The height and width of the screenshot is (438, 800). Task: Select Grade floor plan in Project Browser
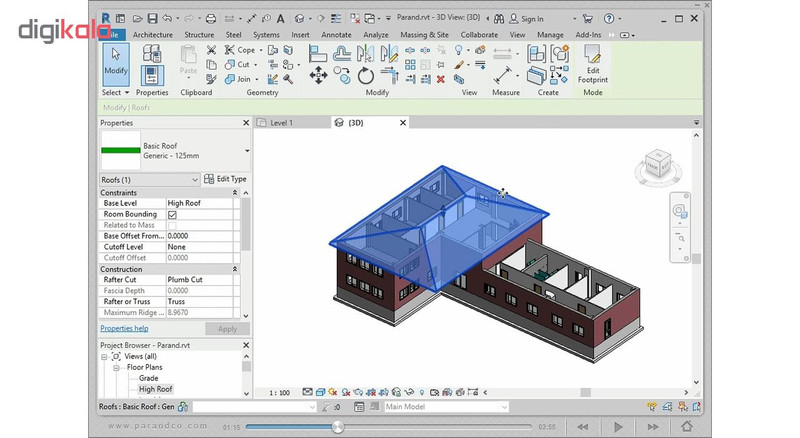(148, 378)
